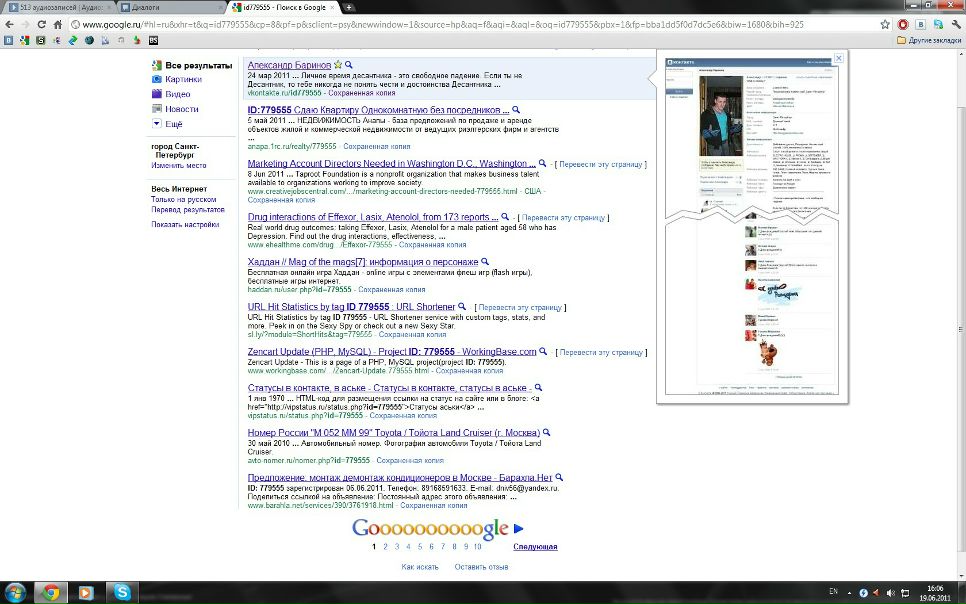Reload the page with the refresh icon

pyautogui.click(x=41, y=23)
